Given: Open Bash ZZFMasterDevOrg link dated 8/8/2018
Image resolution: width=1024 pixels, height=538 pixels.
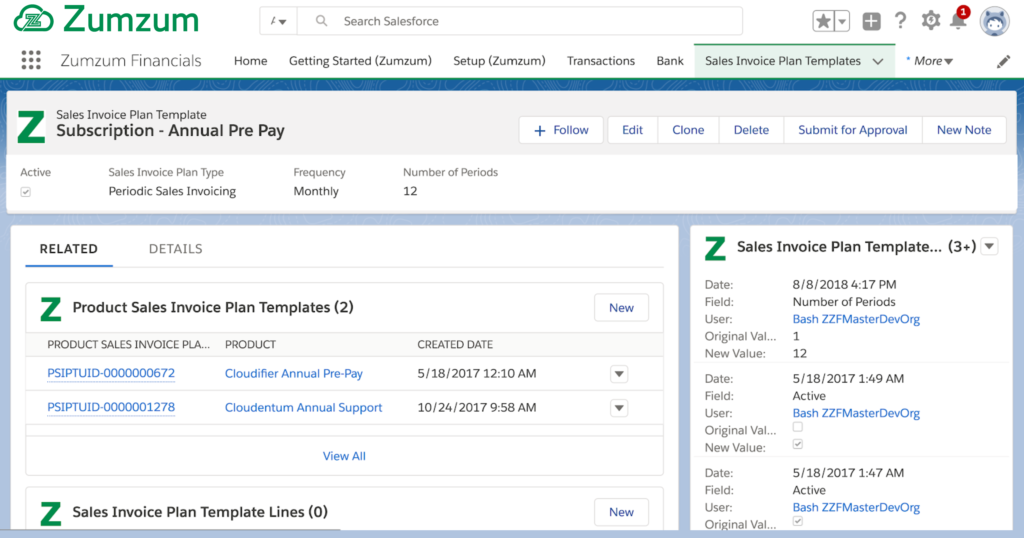Looking at the screenshot, I should tap(856, 319).
